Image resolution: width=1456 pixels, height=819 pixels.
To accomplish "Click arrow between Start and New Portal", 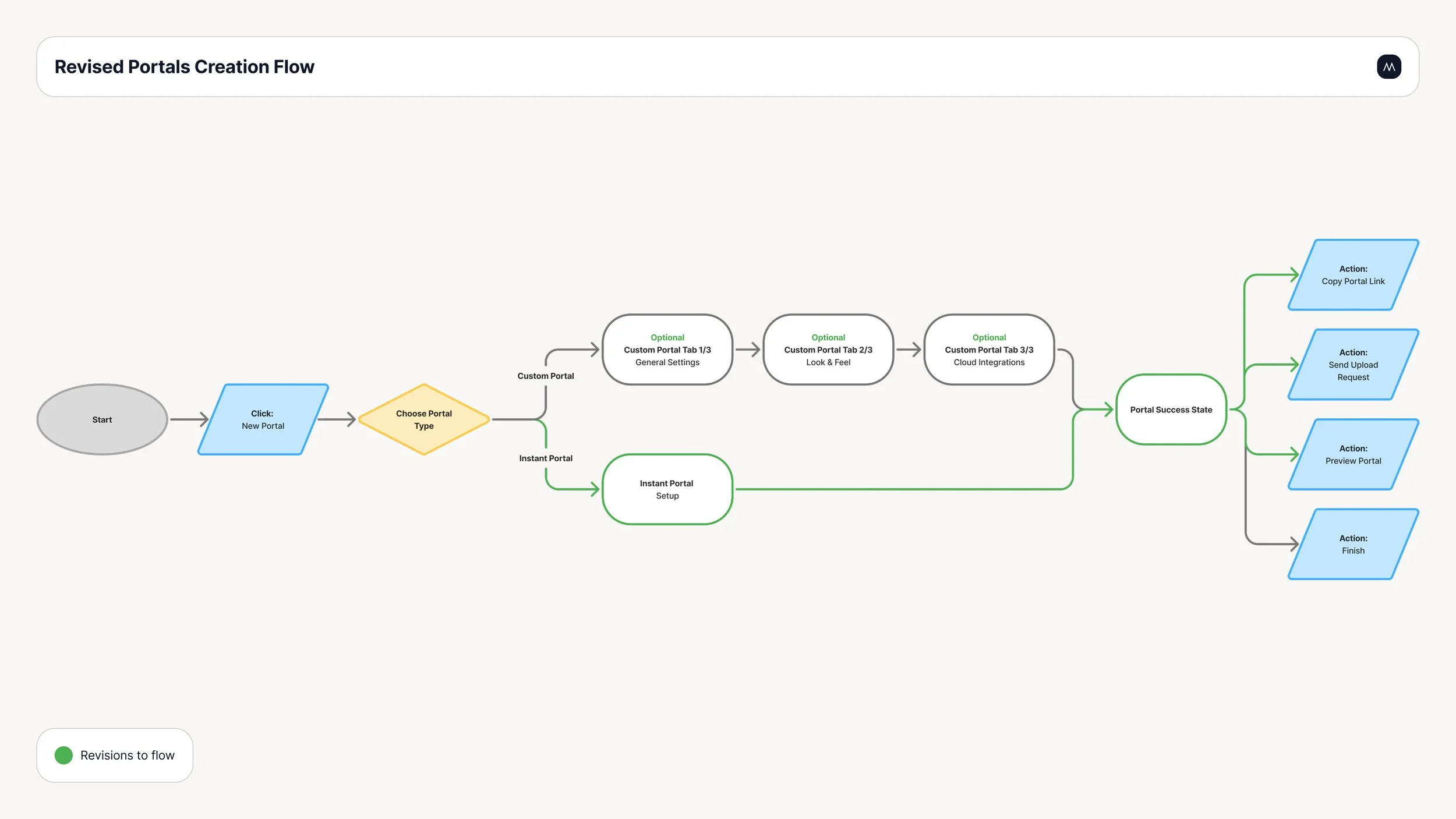I will (x=189, y=419).
